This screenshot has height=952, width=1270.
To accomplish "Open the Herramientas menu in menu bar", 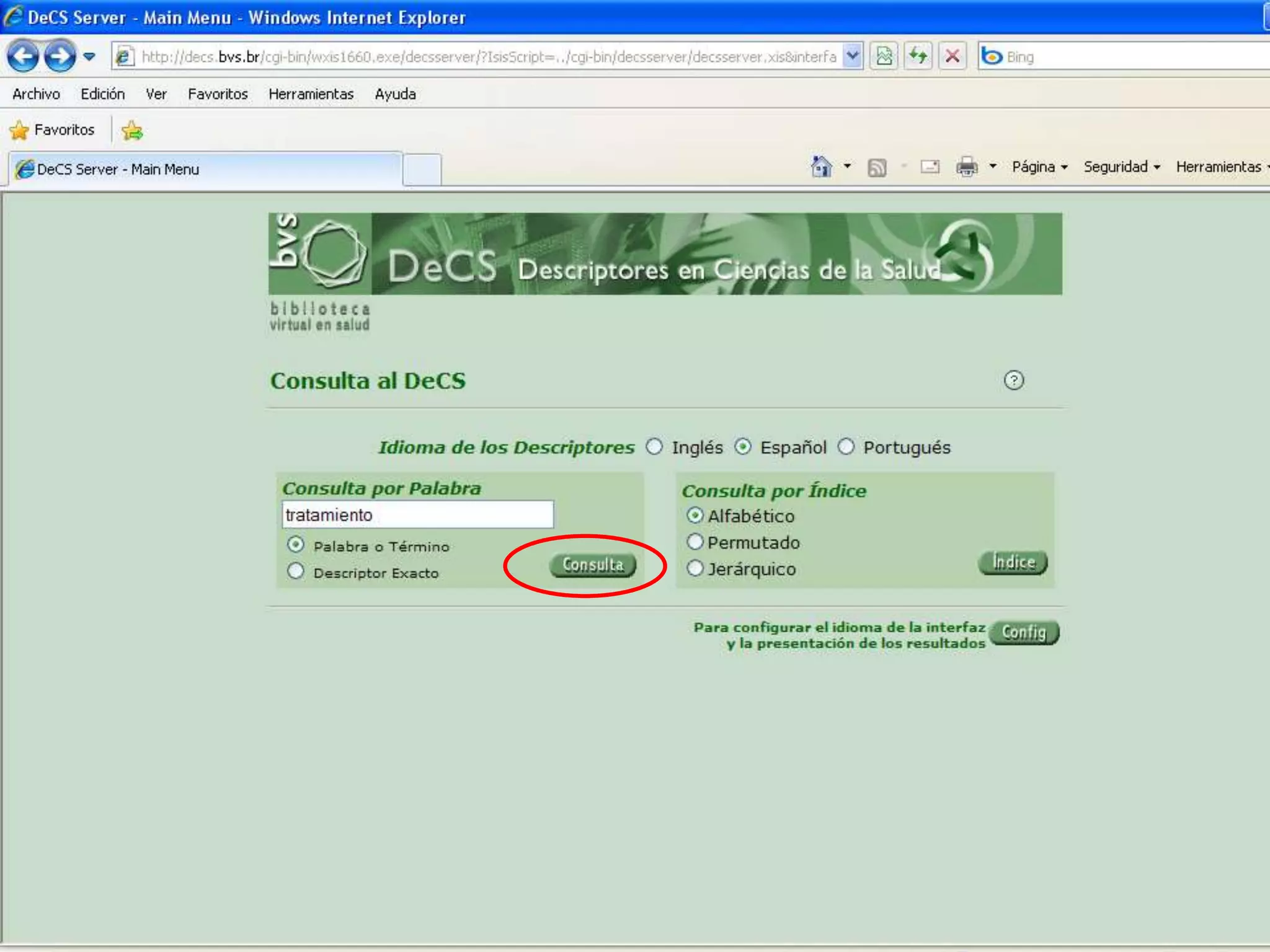I will click(x=311, y=94).
